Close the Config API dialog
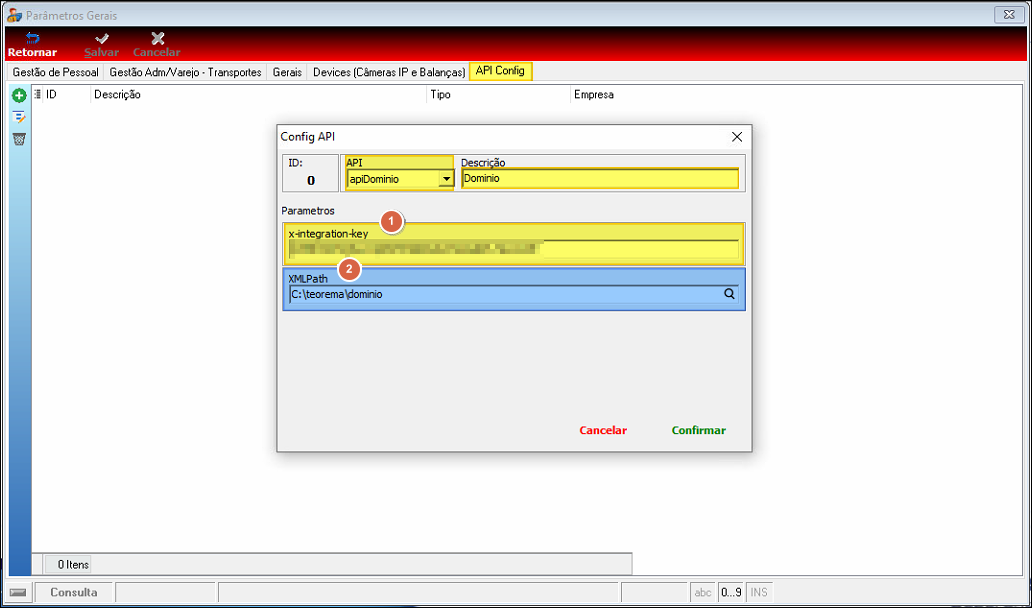Screen dimensions: 1032x608 737,137
